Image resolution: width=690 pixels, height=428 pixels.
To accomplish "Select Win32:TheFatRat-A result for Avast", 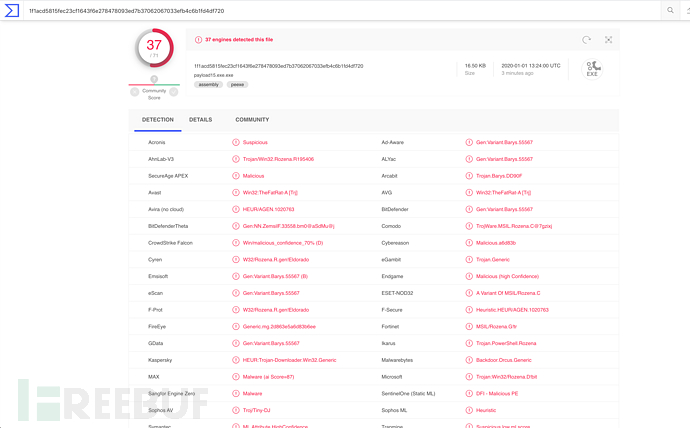I will click(270, 193).
